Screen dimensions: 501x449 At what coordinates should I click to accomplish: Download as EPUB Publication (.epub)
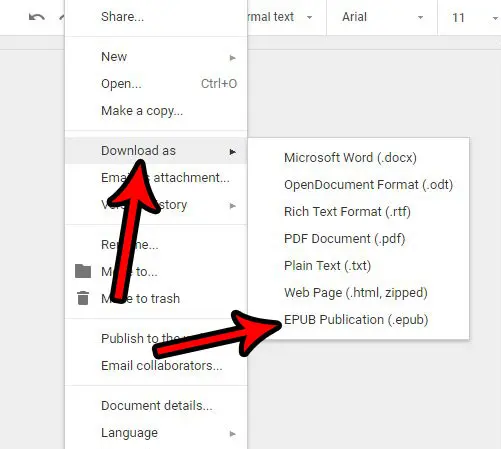coord(358,319)
